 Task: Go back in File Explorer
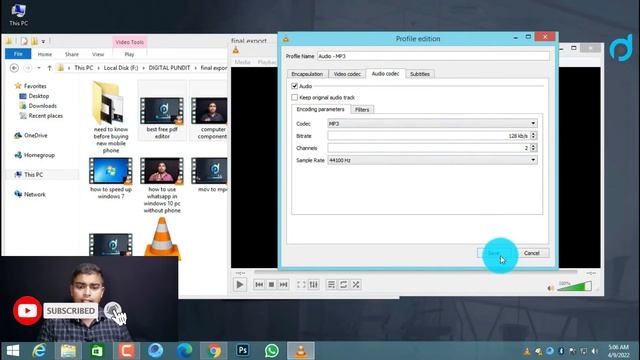(x=14, y=68)
